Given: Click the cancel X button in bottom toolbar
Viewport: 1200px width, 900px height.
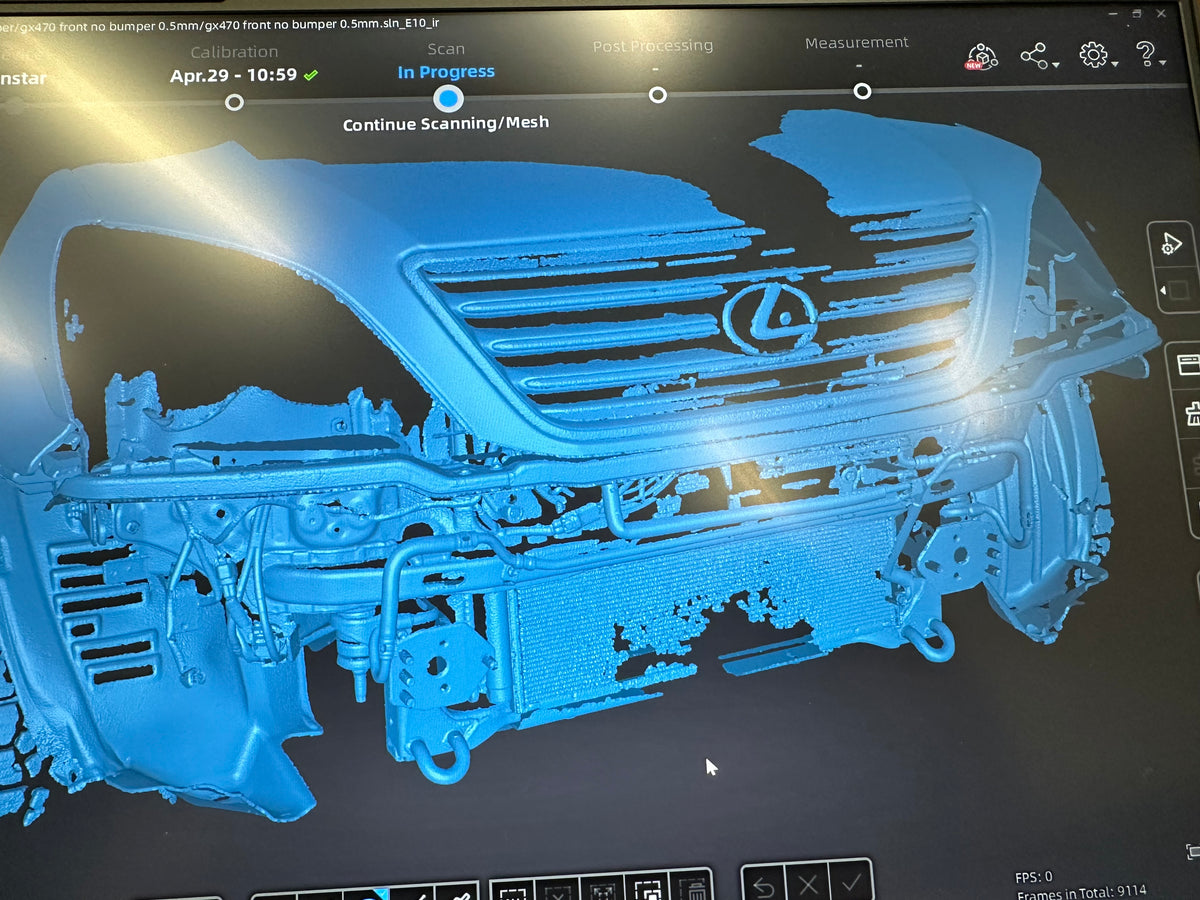Looking at the screenshot, I should click(x=806, y=885).
